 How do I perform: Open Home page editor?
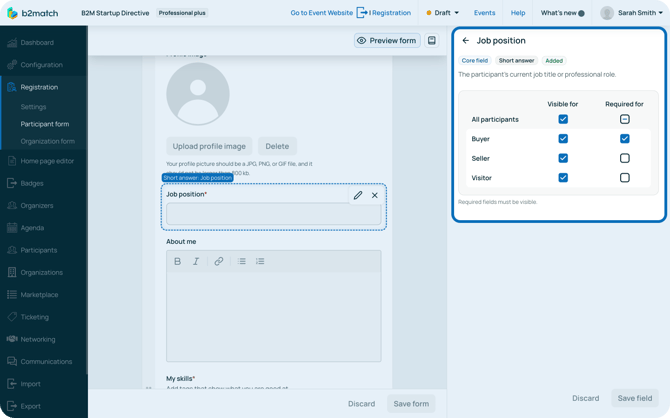point(47,161)
